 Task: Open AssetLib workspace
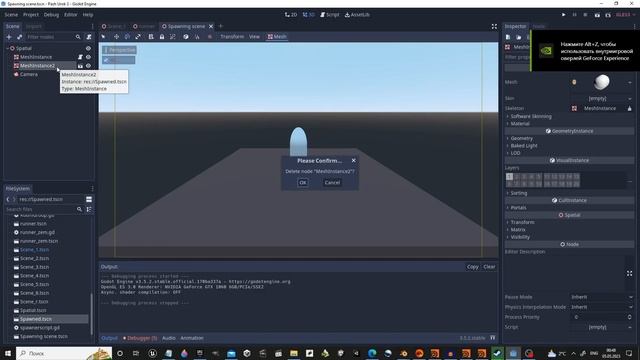click(357, 15)
